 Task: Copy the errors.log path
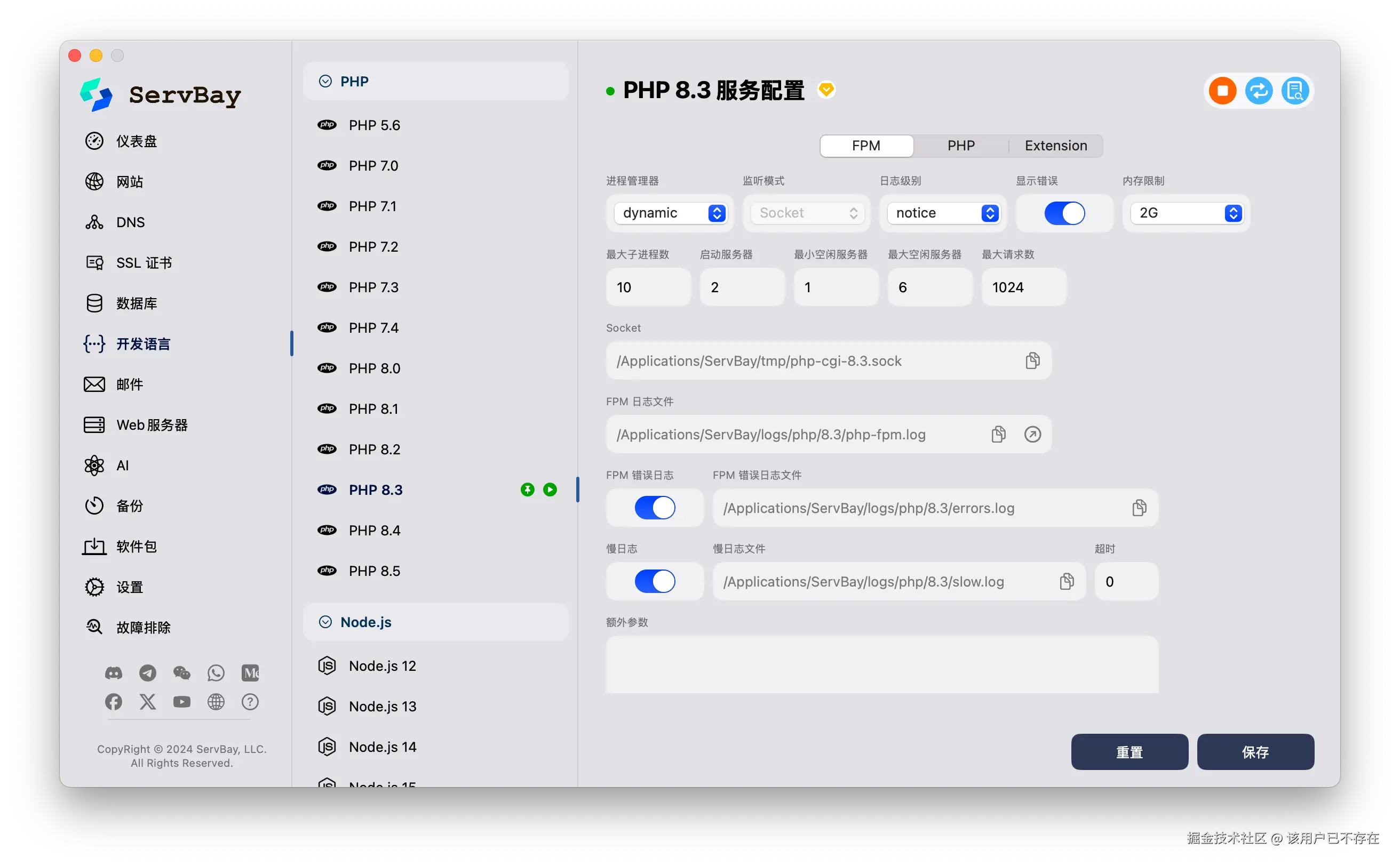[1139, 508]
